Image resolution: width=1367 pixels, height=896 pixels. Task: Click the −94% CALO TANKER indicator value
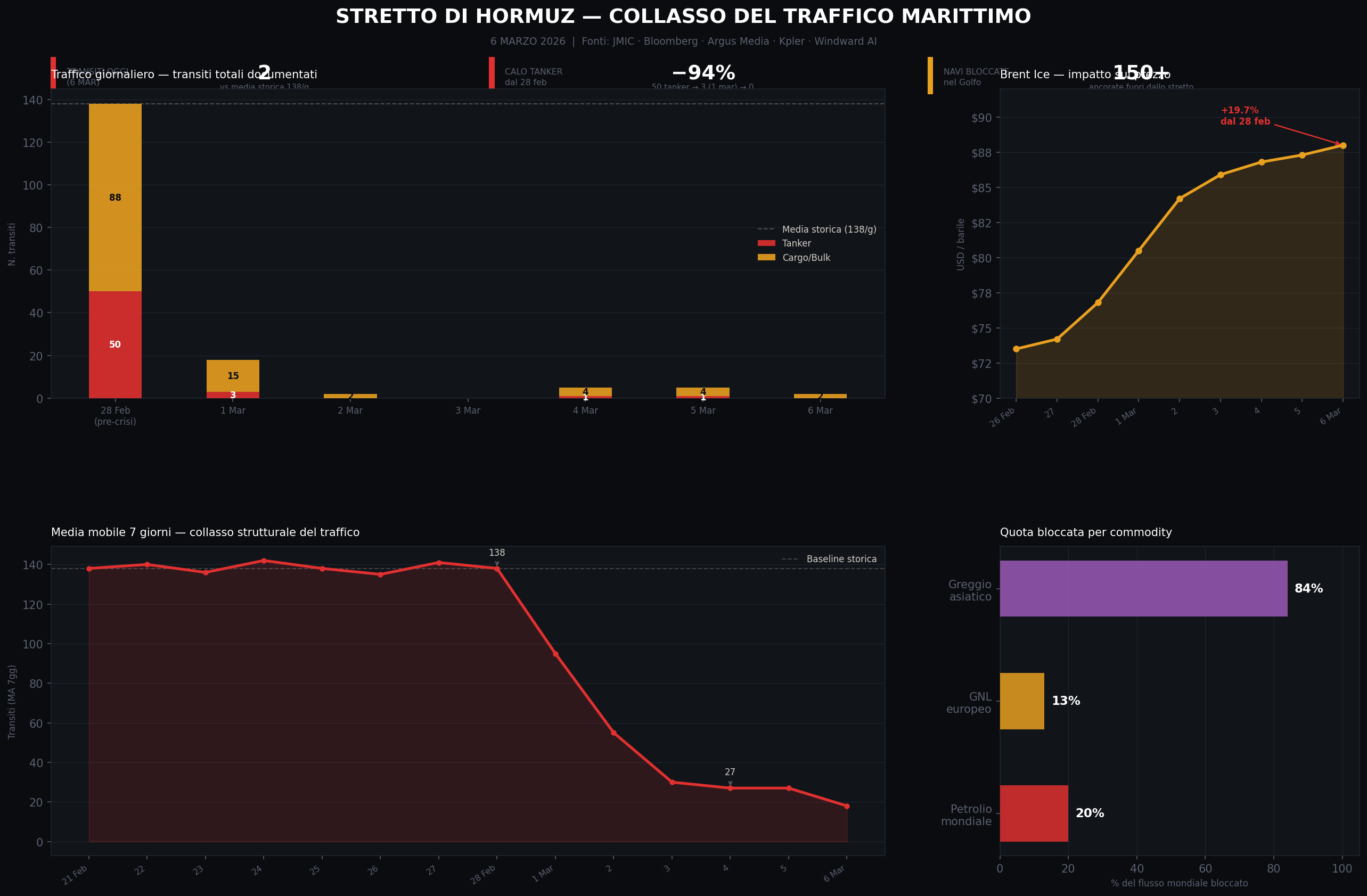pyautogui.click(x=703, y=73)
